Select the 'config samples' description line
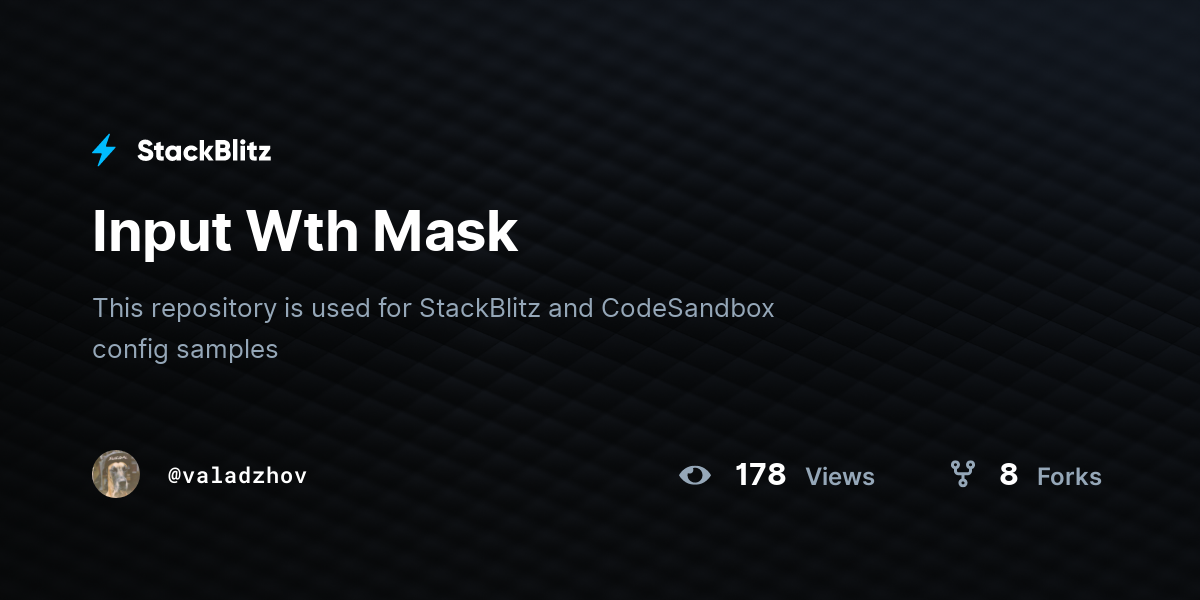 pos(185,351)
